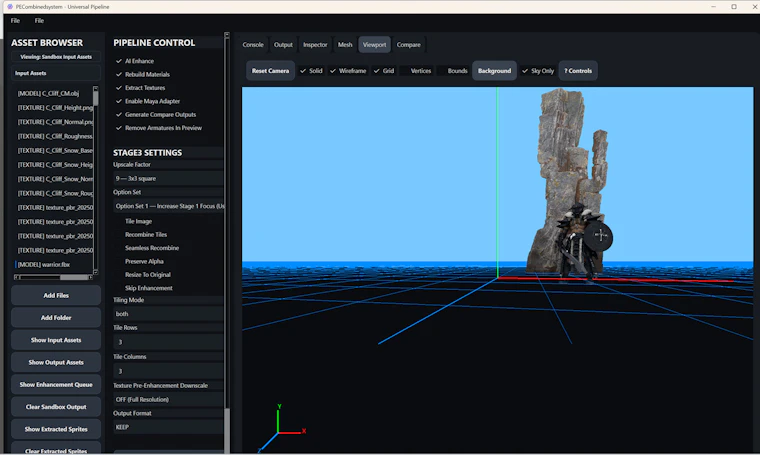Open the Output Format dropdown
Screen dimensions: 760x455
tap(168, 427)
